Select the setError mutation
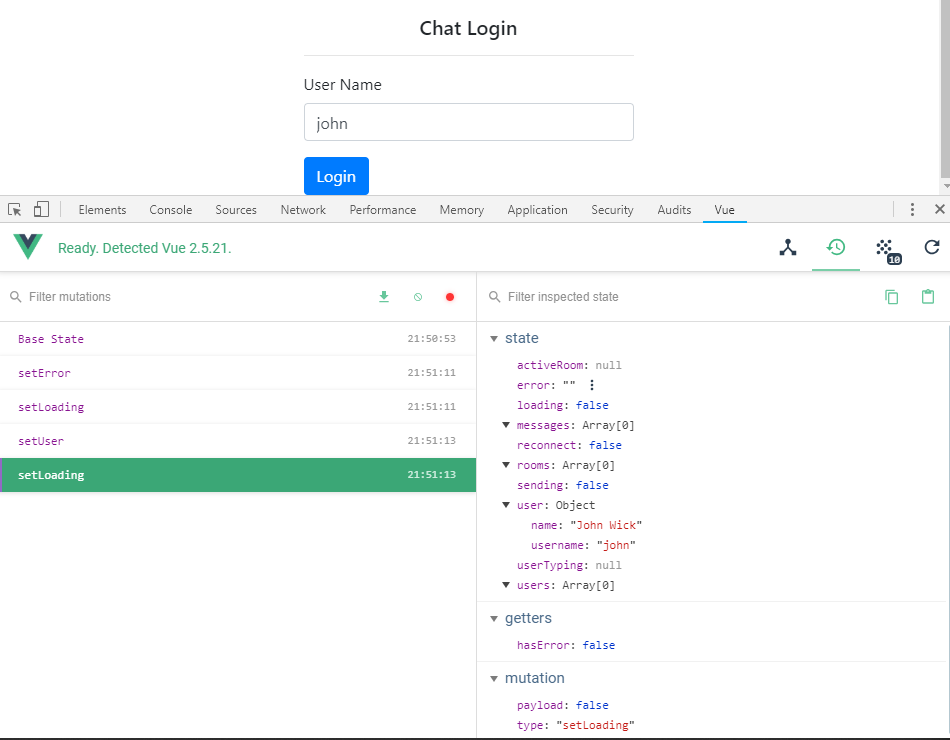 [238, 373]
